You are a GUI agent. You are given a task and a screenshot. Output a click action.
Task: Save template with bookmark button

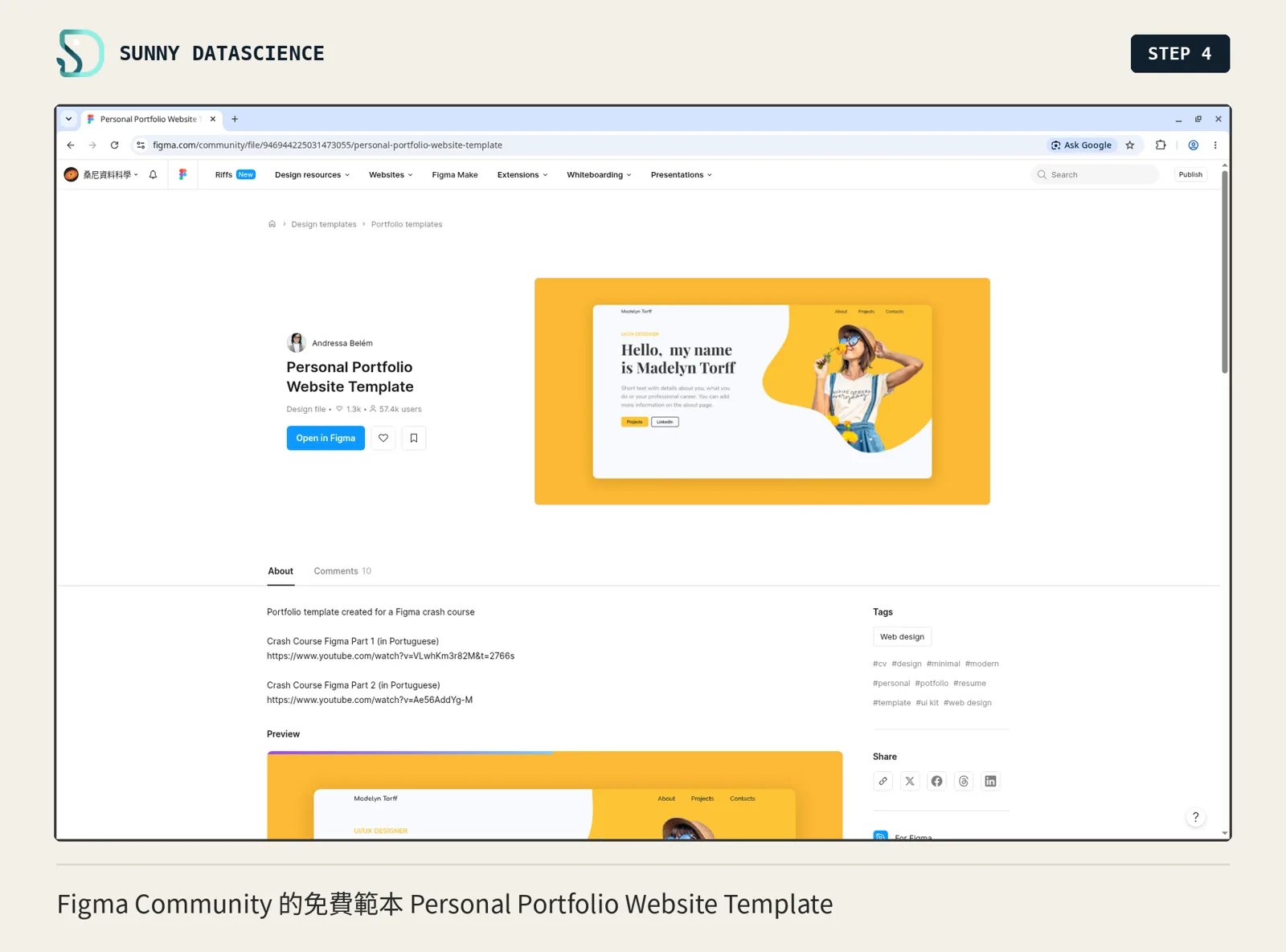click(414, 438)
